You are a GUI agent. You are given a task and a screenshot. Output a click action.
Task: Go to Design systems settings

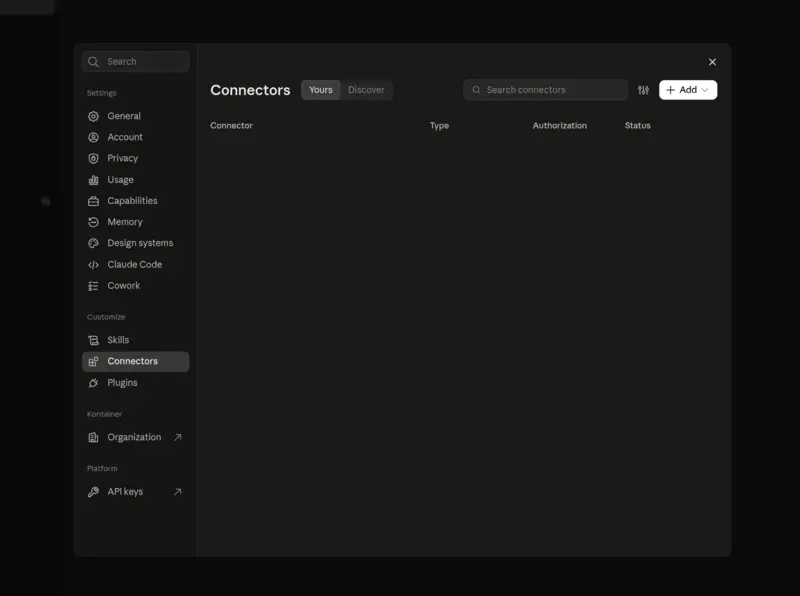(x=136, y=243)
